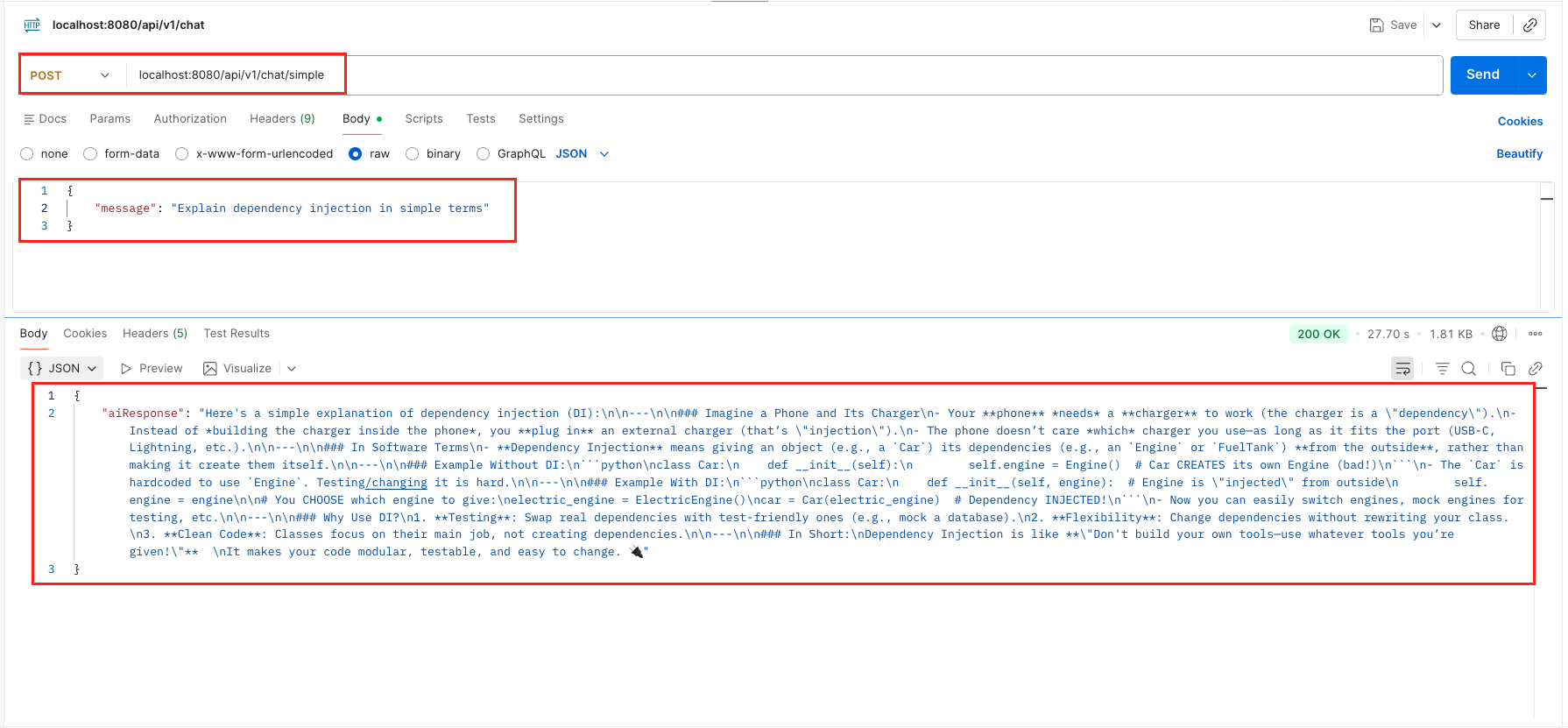Select the form-data radio button
1568x728 pixels.
90,154
